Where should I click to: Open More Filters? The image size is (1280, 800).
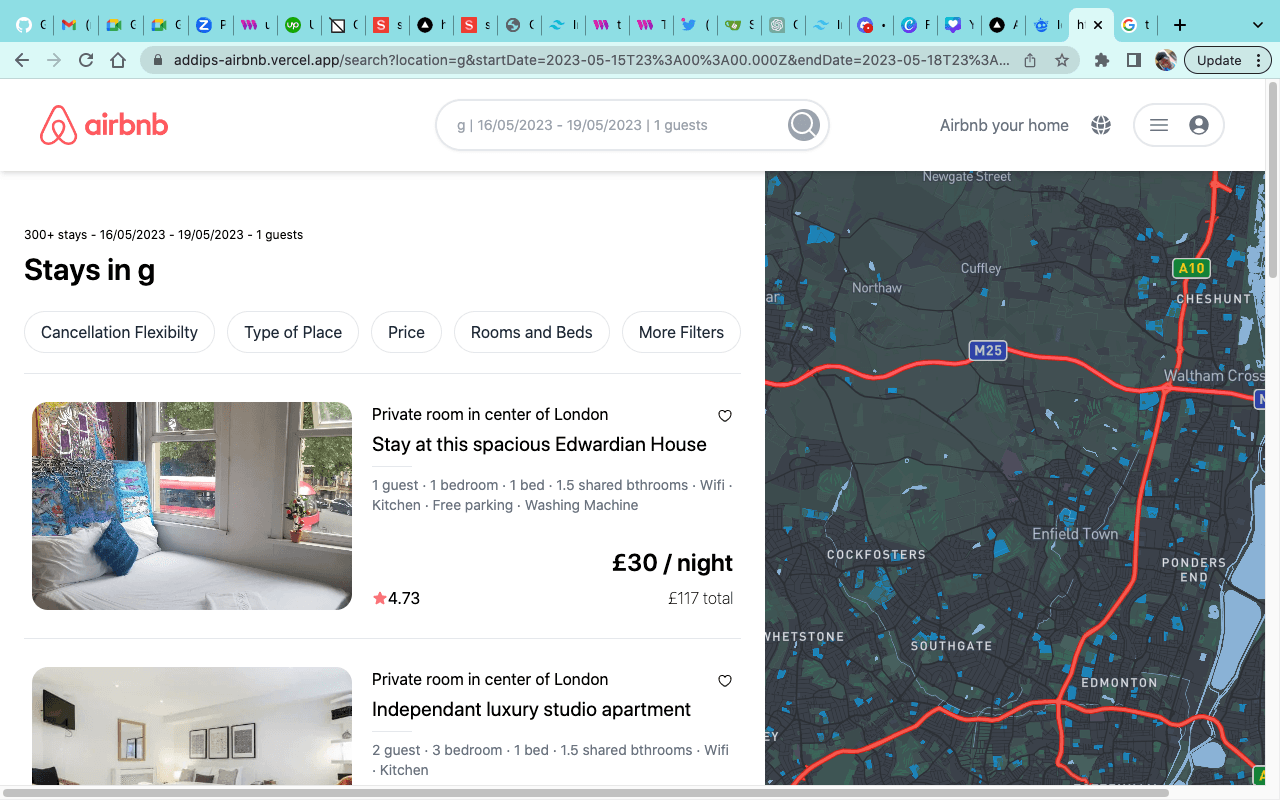click(x=681, y=332)
